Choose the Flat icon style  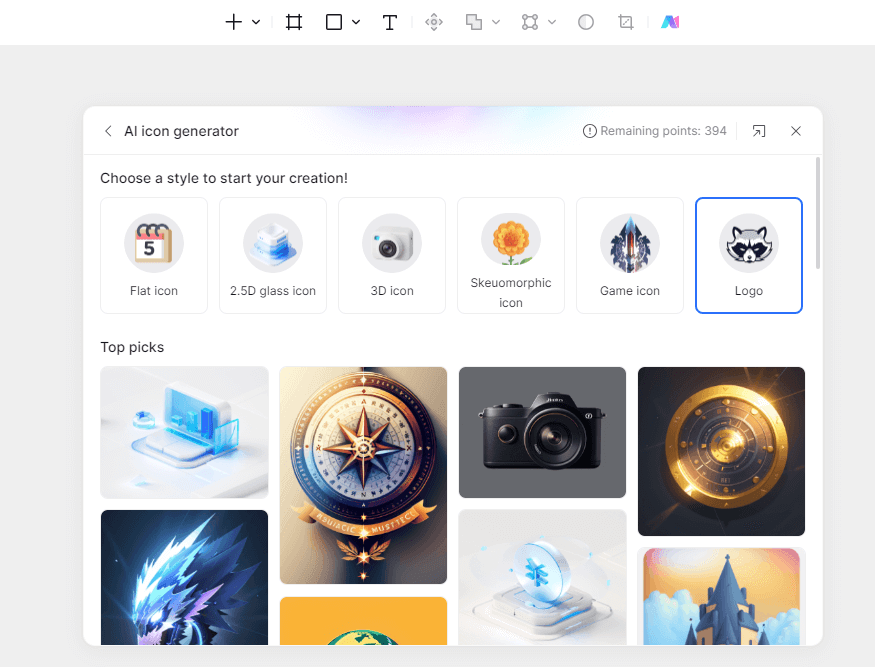click(154, 256)
